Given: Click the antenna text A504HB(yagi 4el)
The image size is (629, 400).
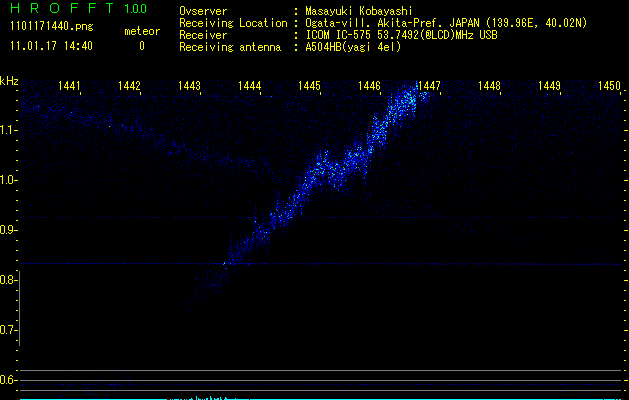Looking at the screenshot, I should point(353,47).
